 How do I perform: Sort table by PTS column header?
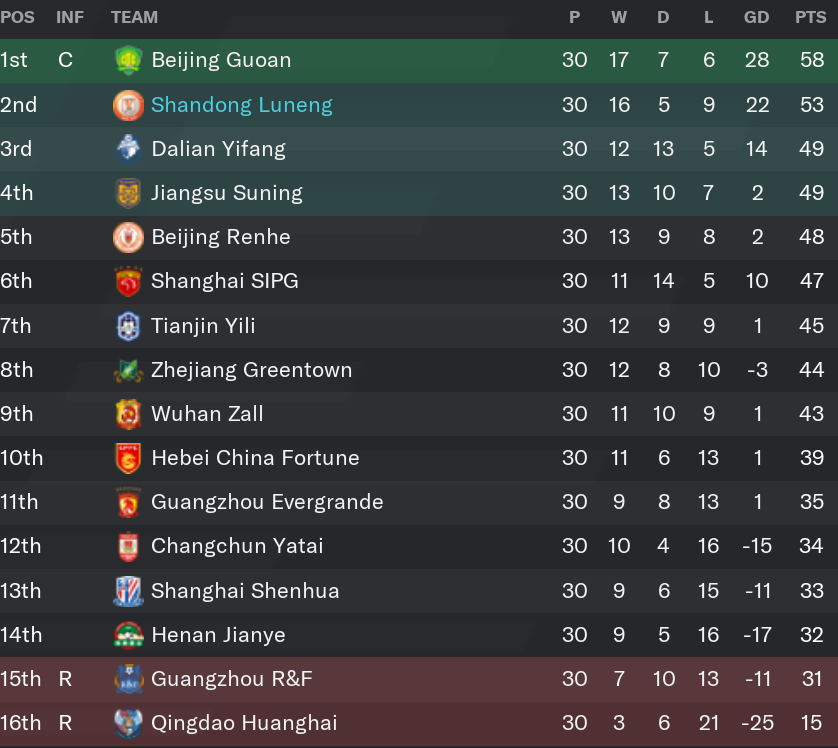[x=811, y=18]
